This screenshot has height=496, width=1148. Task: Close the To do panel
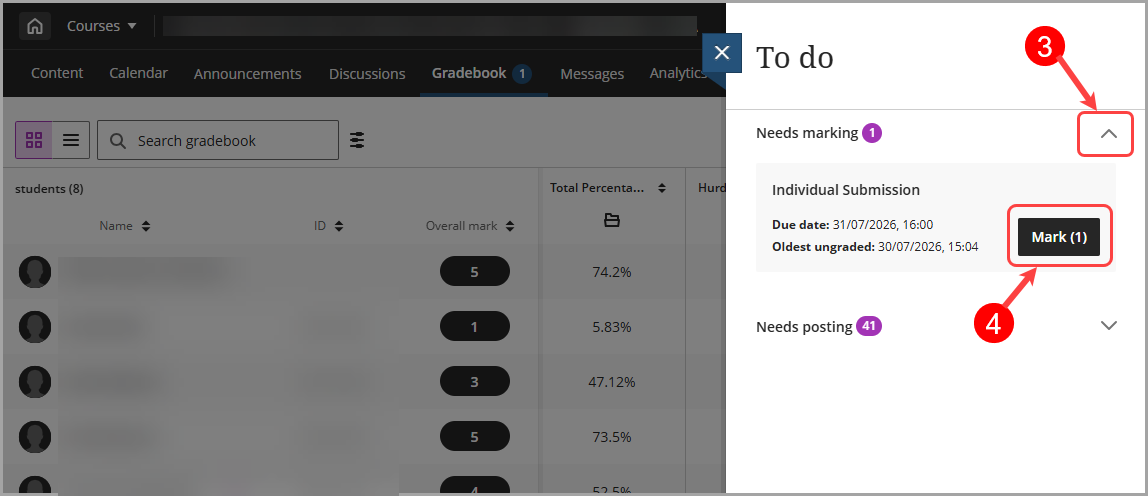(x=722, y=53)
